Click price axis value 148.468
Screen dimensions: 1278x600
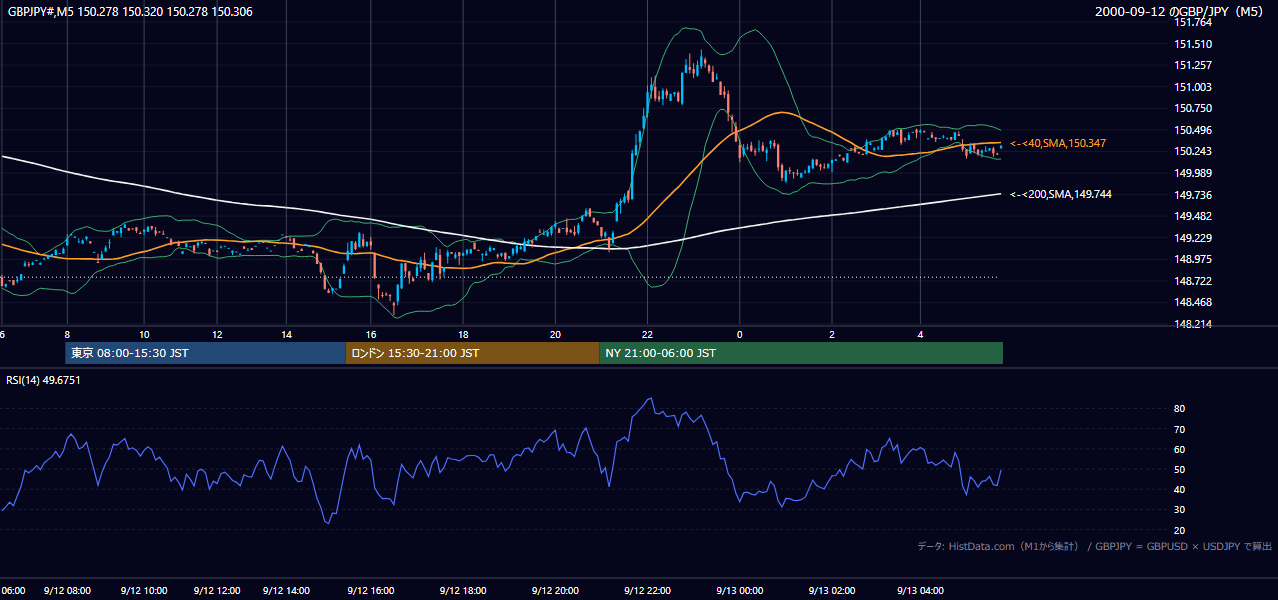pos(1194,302)
